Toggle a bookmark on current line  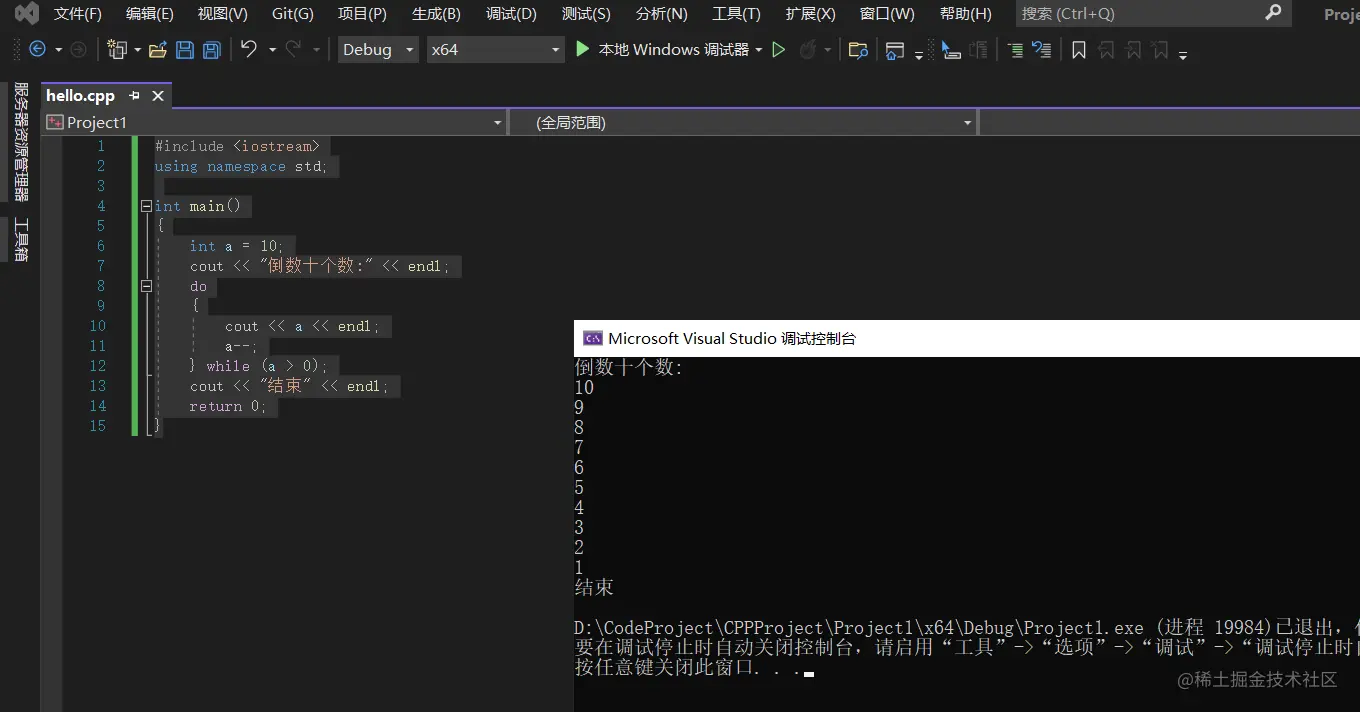1079,49
